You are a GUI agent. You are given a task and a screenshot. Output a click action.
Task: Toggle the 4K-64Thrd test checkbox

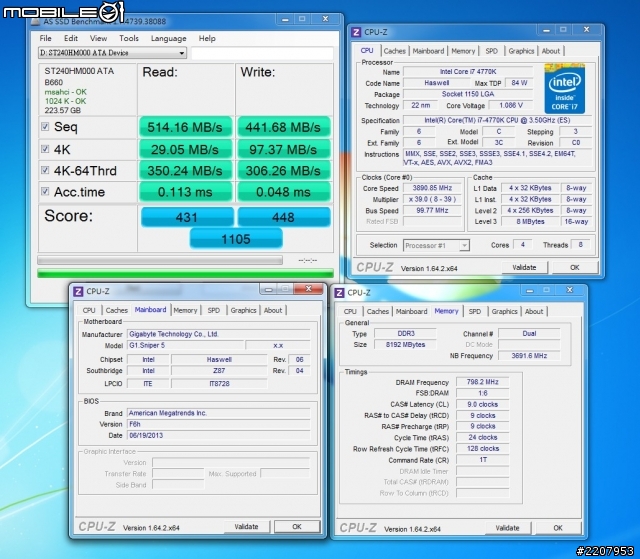45,170
